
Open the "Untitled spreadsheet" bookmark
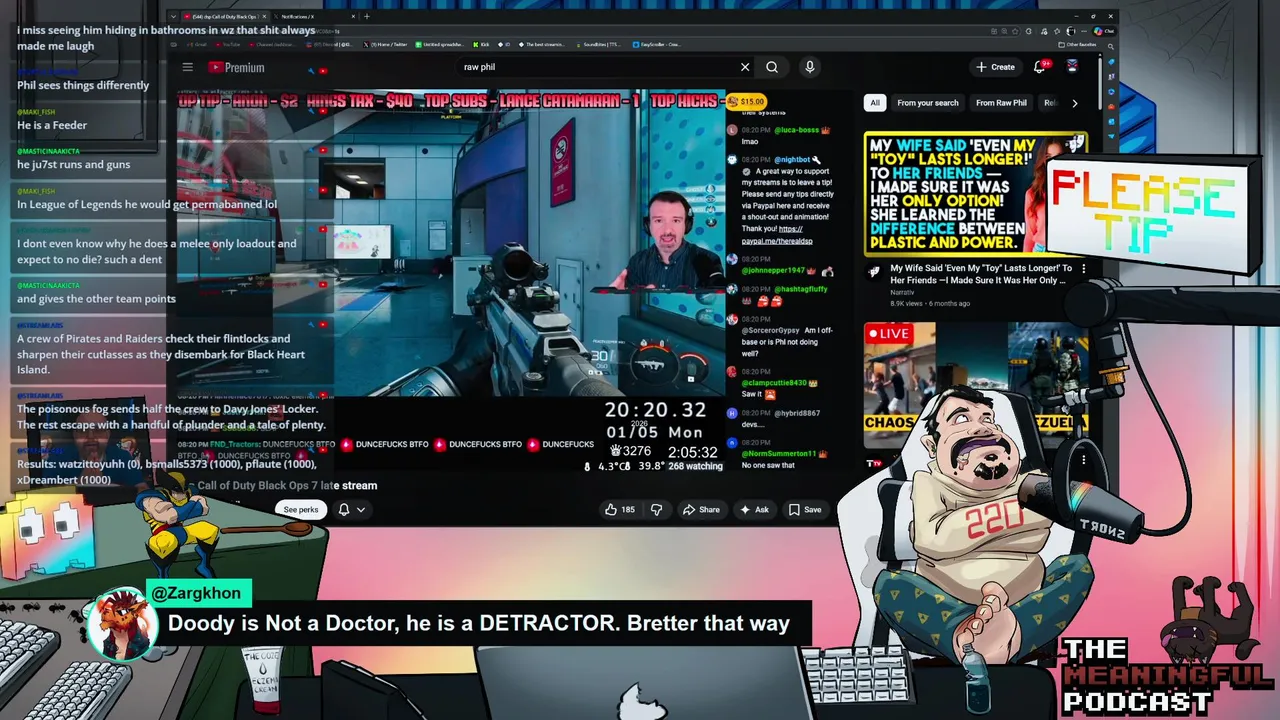pyautogui.click(x=439, y=44)
